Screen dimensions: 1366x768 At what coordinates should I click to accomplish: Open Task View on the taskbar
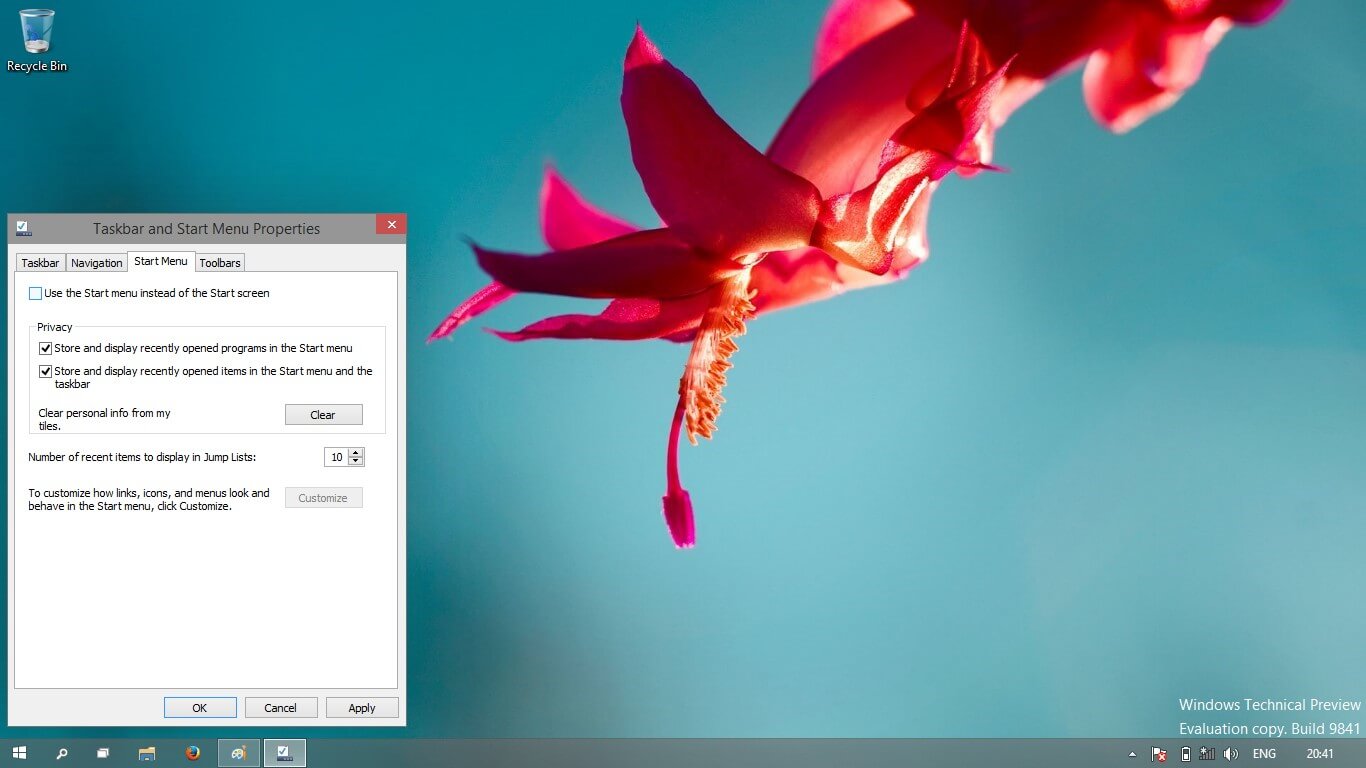(x=103, y=753)
